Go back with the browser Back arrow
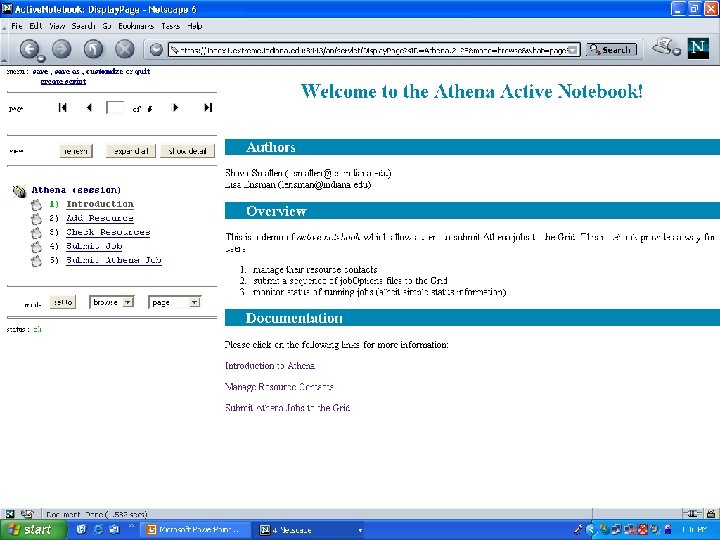This screenshot has width=720, height=540. click(x=30, y=49)
